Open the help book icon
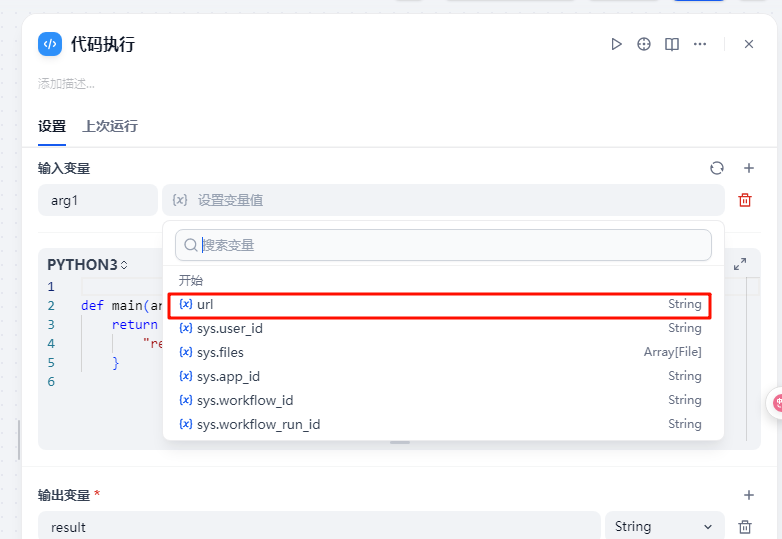This screenshot has width=782, height=539. (672, 44)
